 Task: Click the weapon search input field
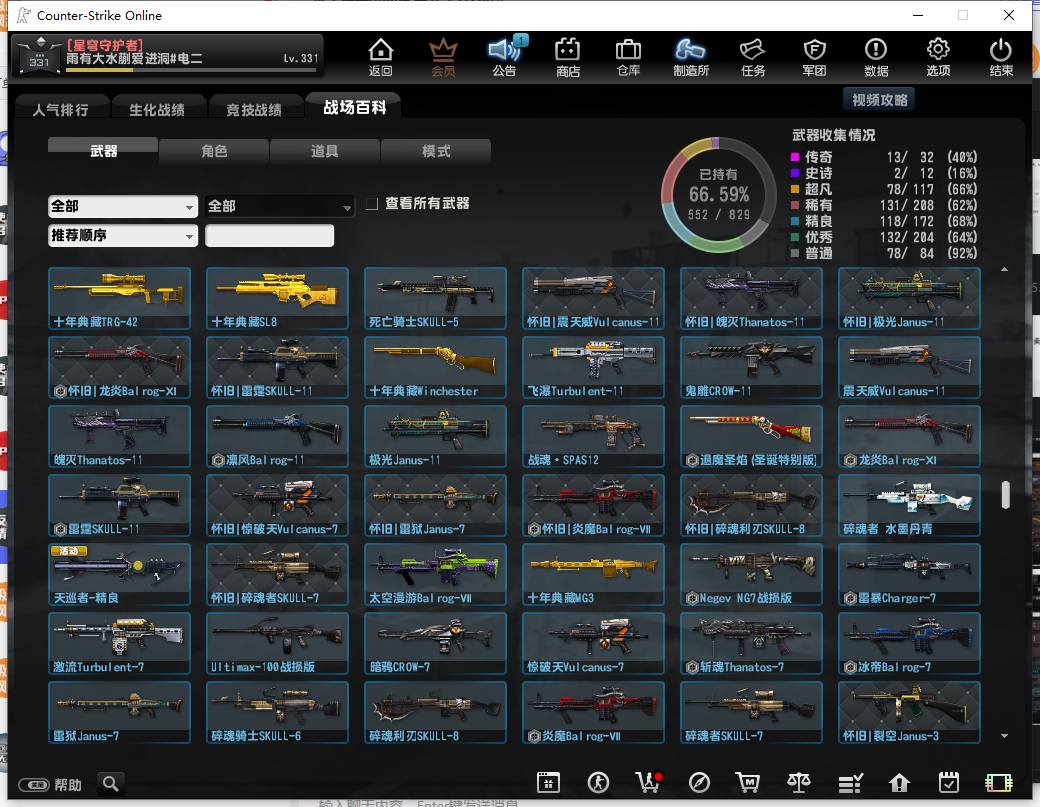click(269, 235)
